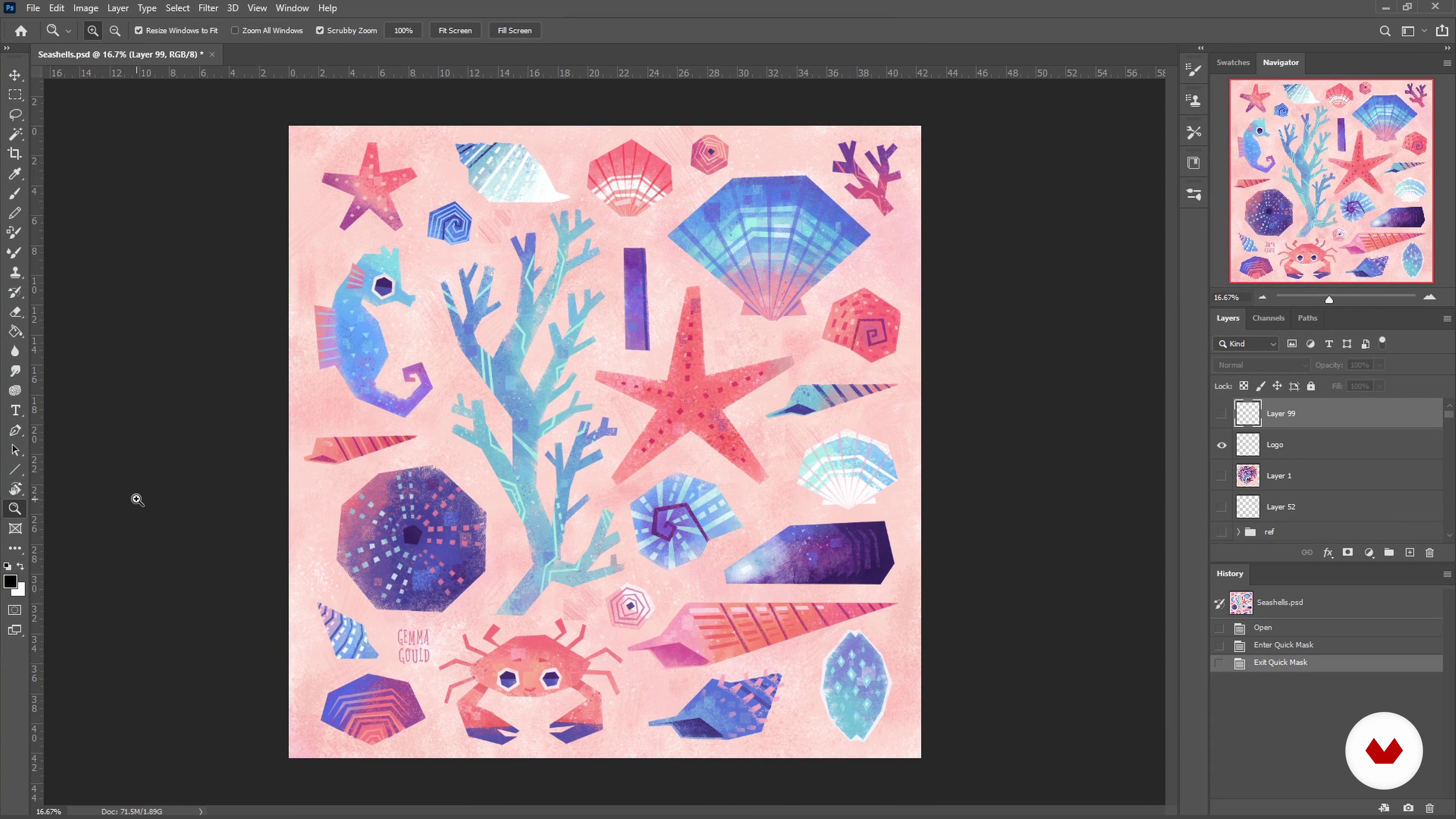This screenshot has height=819, width=1456.
Task: Click the Navigator zoom slider handle
Action: (1329, 300)
